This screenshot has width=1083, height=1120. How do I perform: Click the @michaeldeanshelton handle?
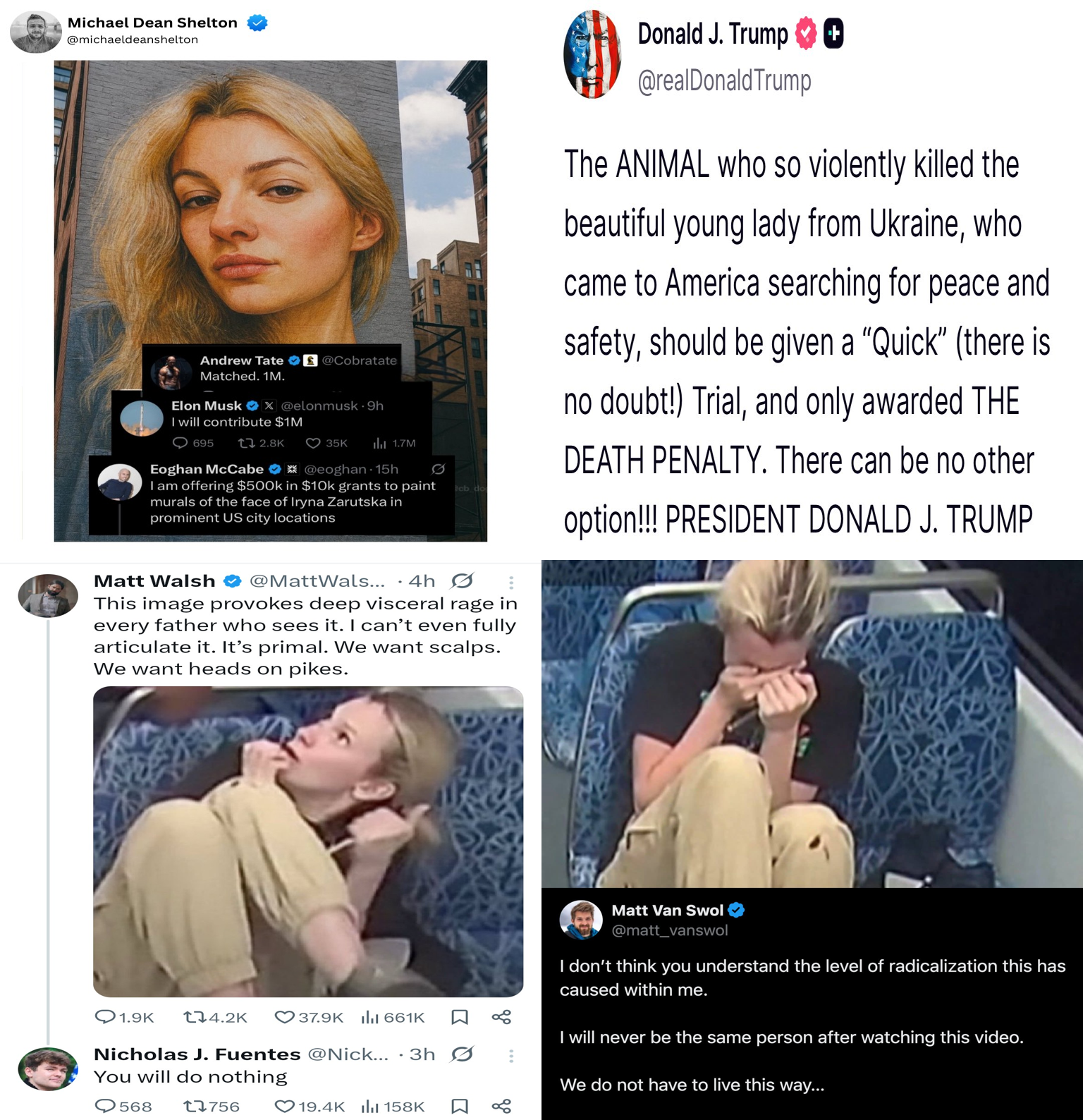click(133, 39)
